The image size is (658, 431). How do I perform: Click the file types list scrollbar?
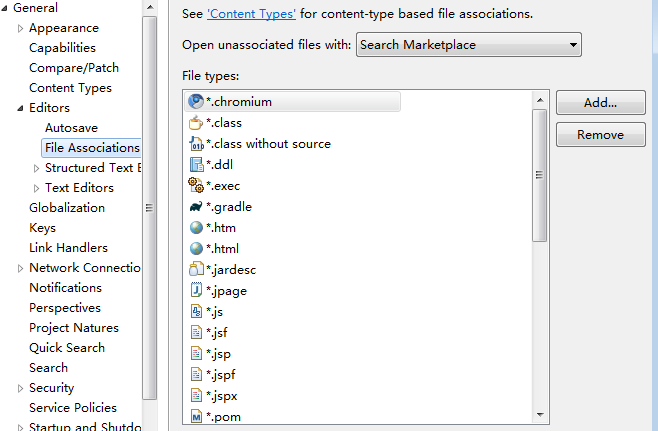click(540, 175)
